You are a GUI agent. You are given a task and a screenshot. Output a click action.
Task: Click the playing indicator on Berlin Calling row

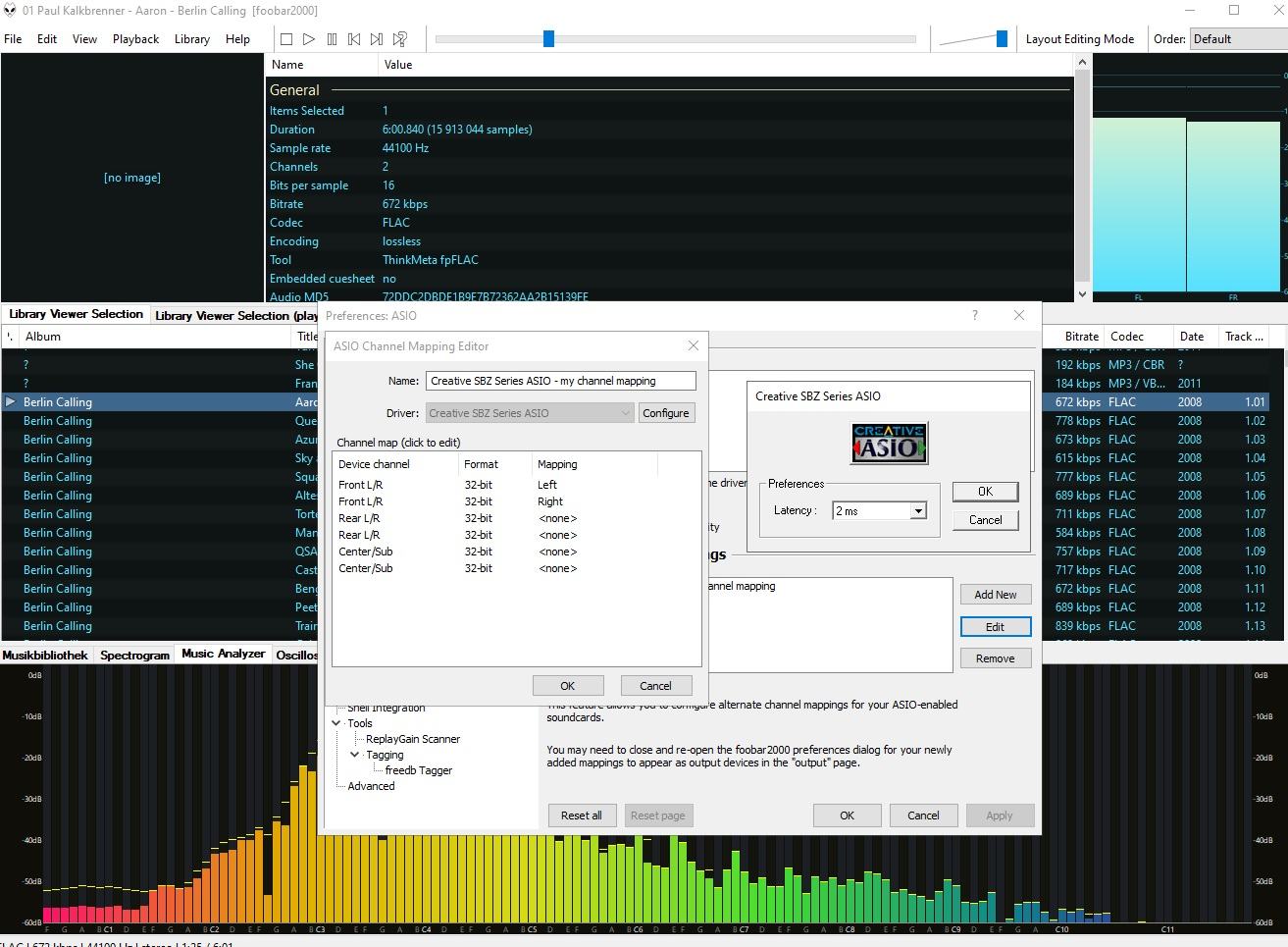point(11,401)
